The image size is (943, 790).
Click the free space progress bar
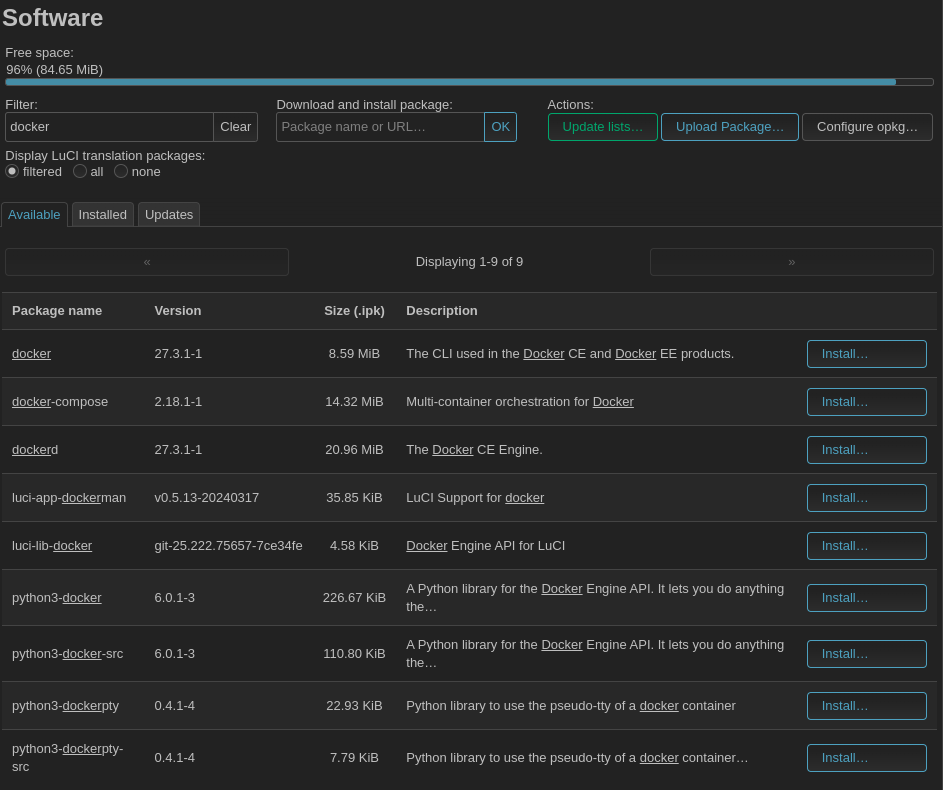[x=469, y=82]
